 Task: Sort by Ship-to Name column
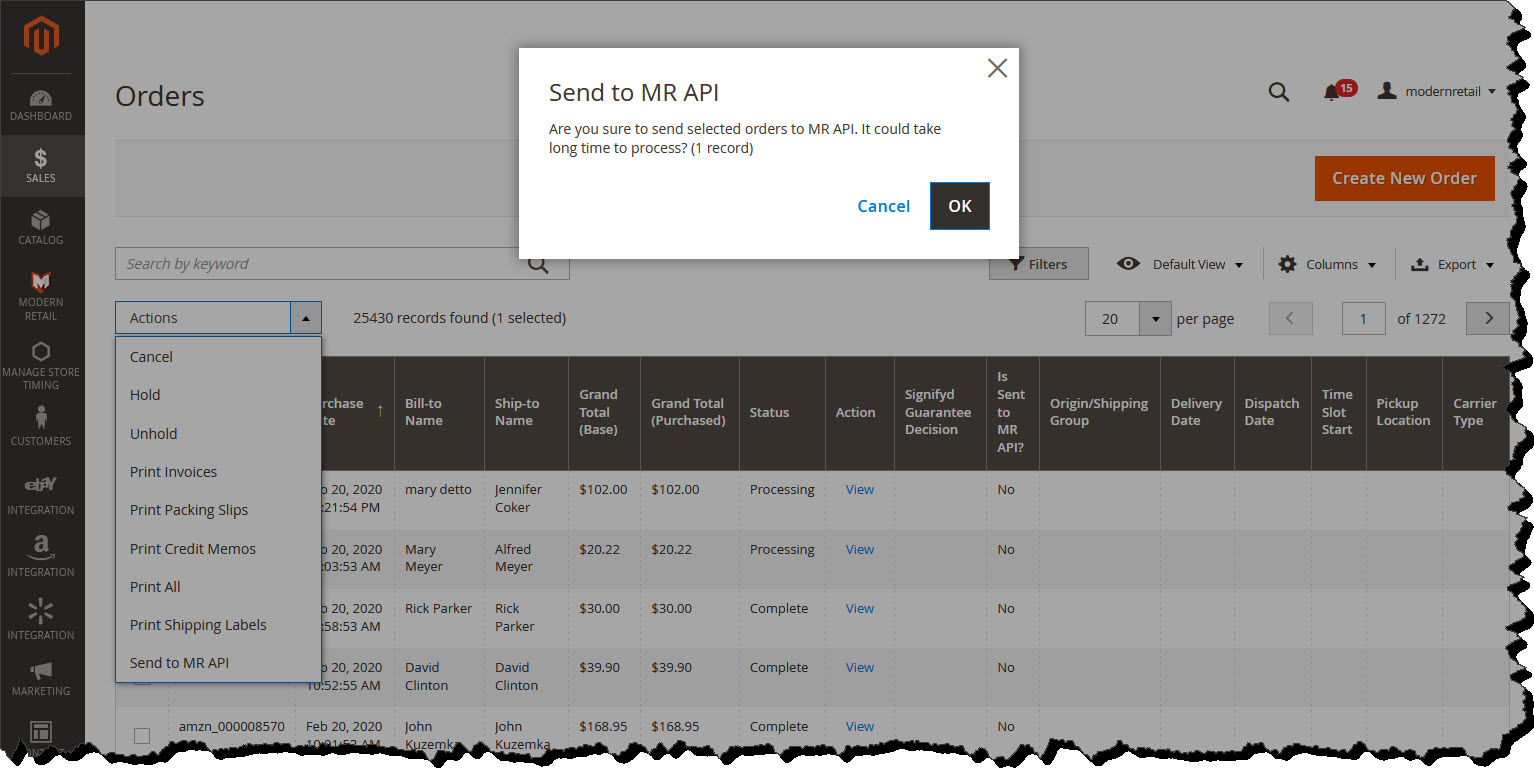coord(526,412)
